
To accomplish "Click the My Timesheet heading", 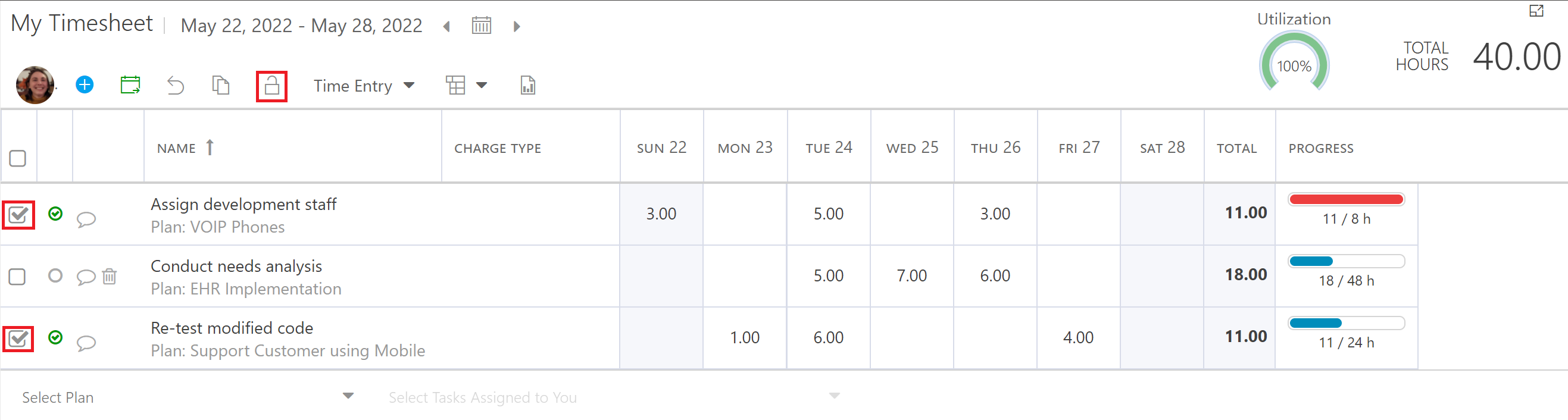I will pyautogui.click(x=81, y=23).
